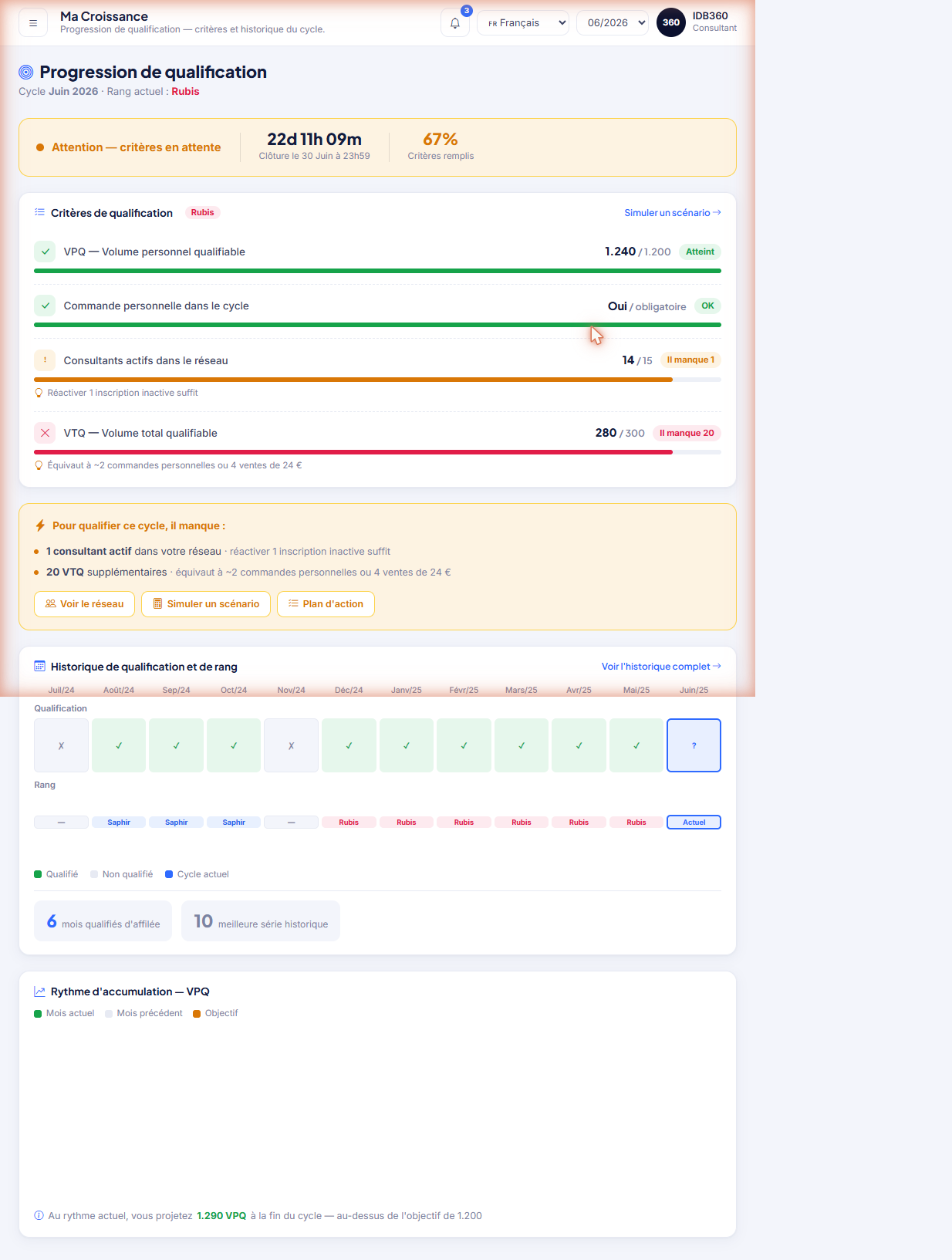Select the Juin/25 current qualification cell
Screen dimensions: 952x1260
694,745
